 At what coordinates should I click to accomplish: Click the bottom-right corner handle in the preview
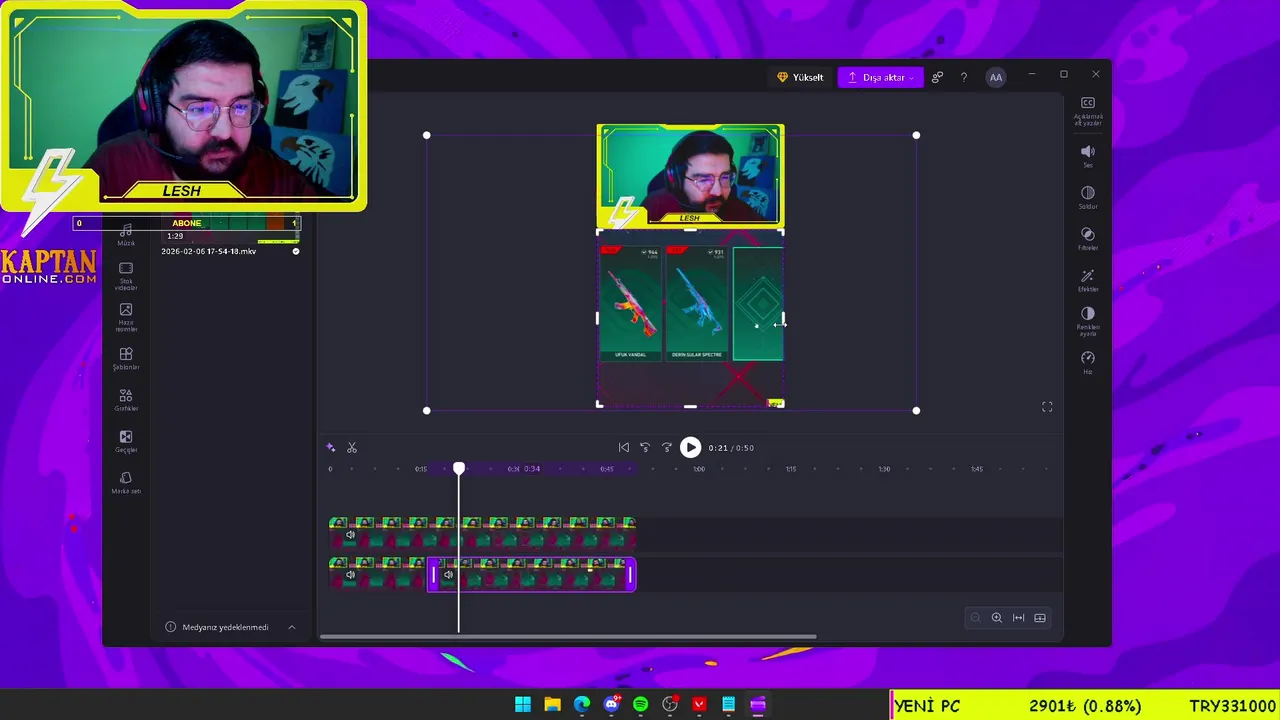click(x=916, y=410)
